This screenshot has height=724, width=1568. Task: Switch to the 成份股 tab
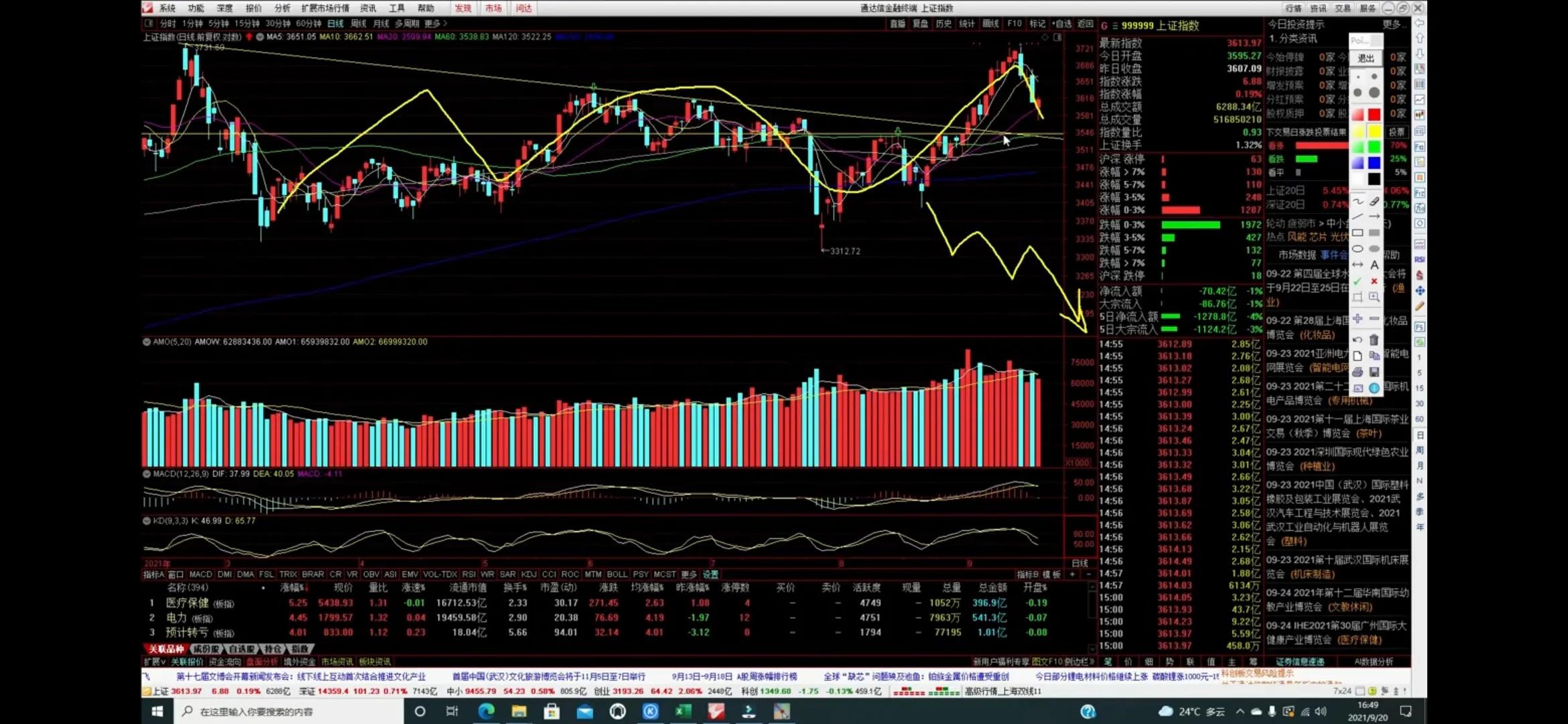[x=206, y=649]
